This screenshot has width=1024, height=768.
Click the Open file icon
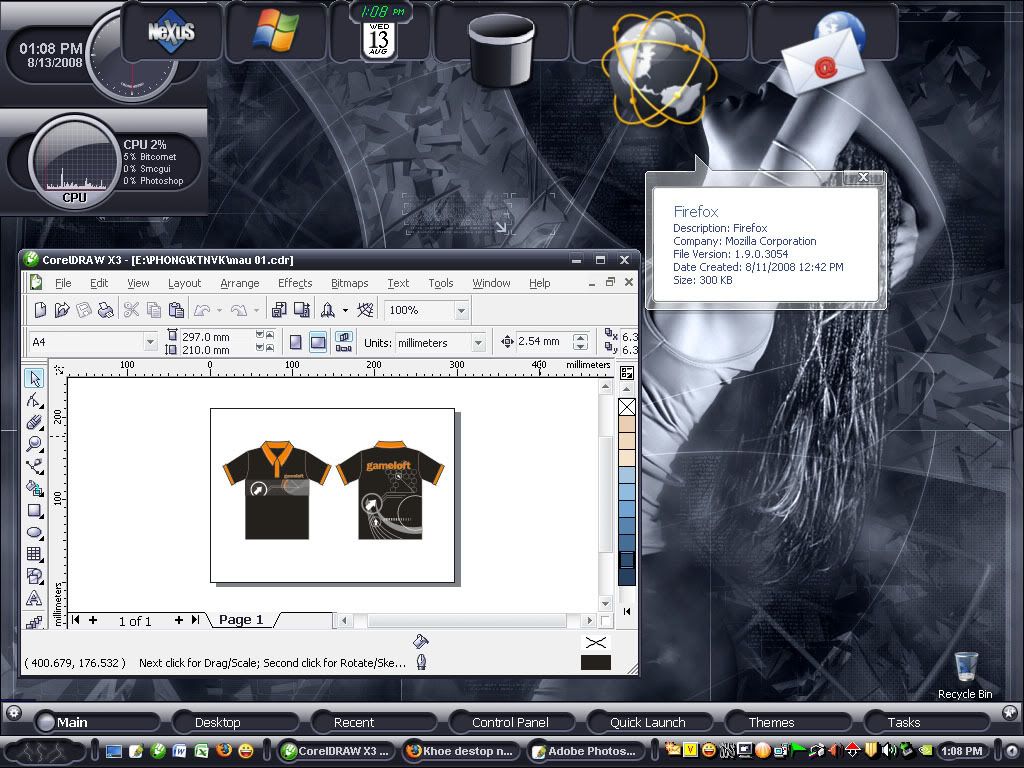tap(61, 311)
